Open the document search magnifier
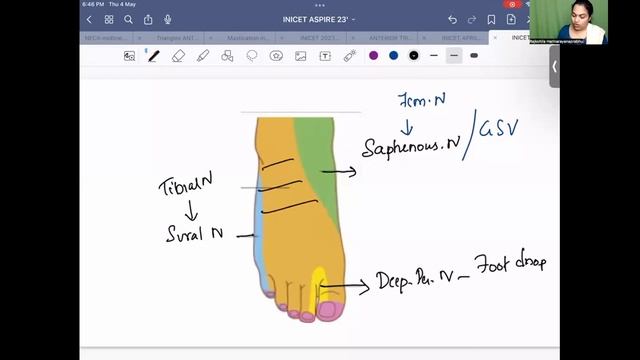 tap(128, 20)
